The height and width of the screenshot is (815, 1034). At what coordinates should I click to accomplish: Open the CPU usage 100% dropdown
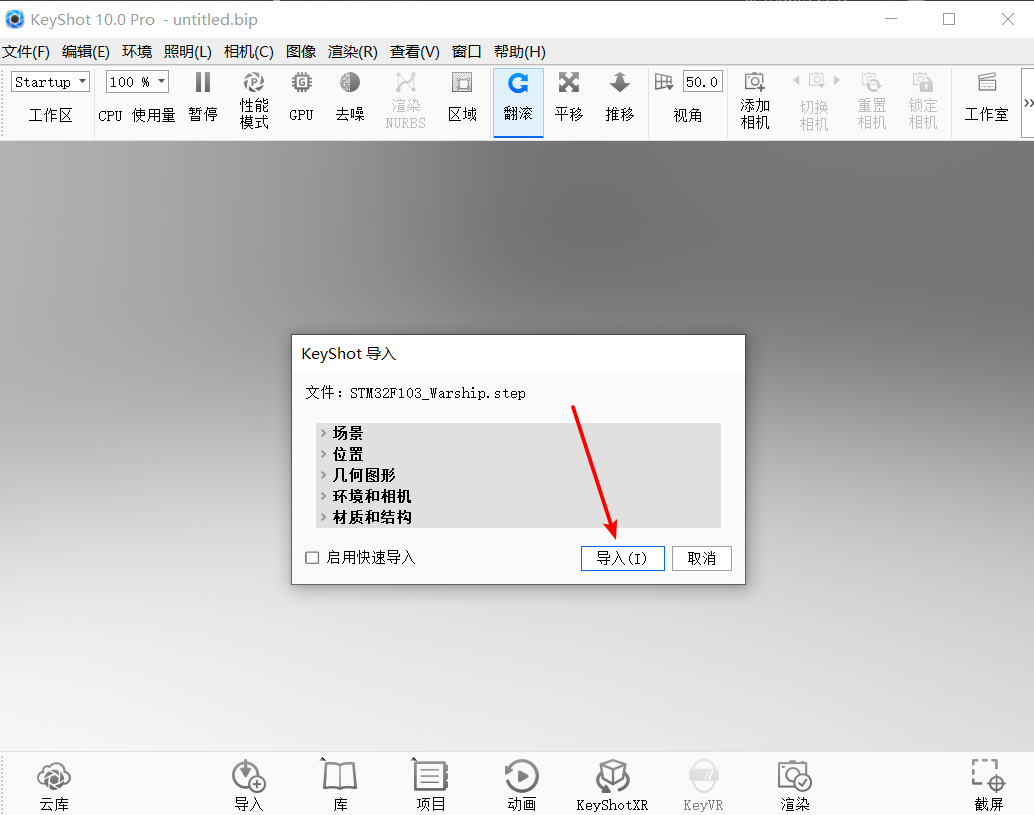[x=137, y=82]
